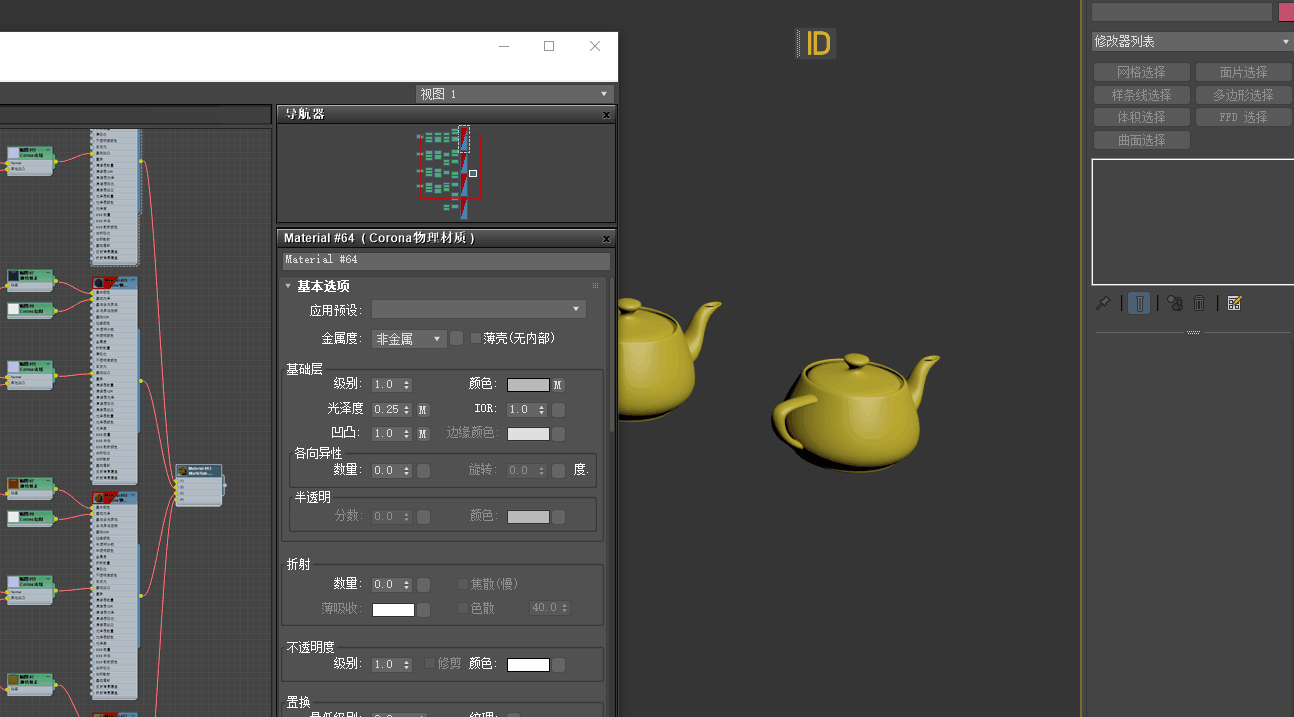The height and width of the screenshot is (717, 1294).
Task: Toggle show end result icon
Action: pos(1139,303)
